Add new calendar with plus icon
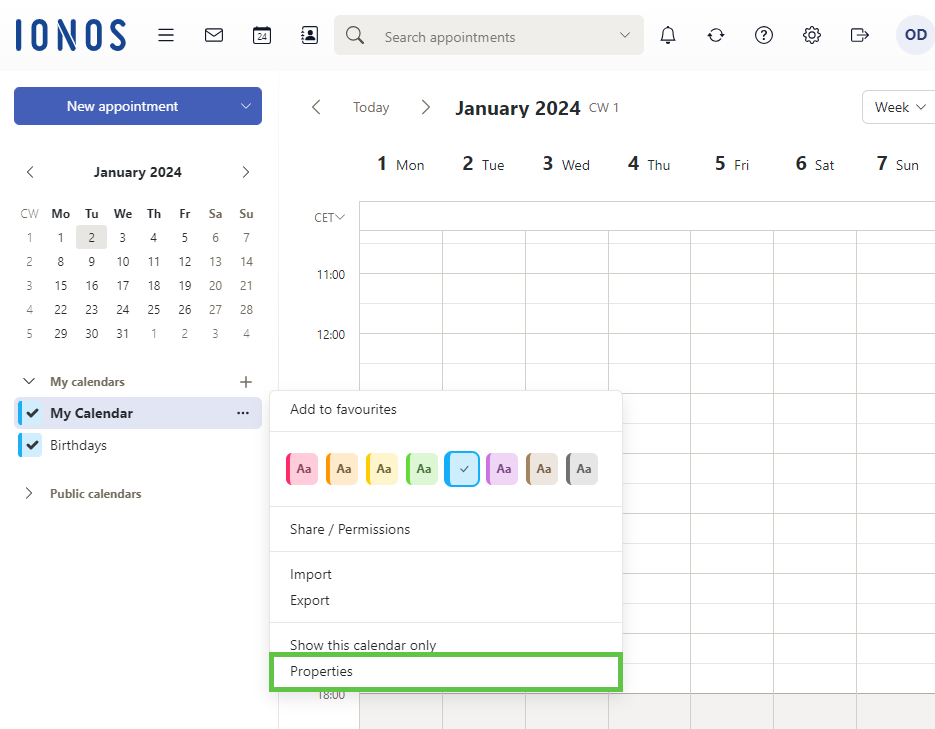 (246, 381)
